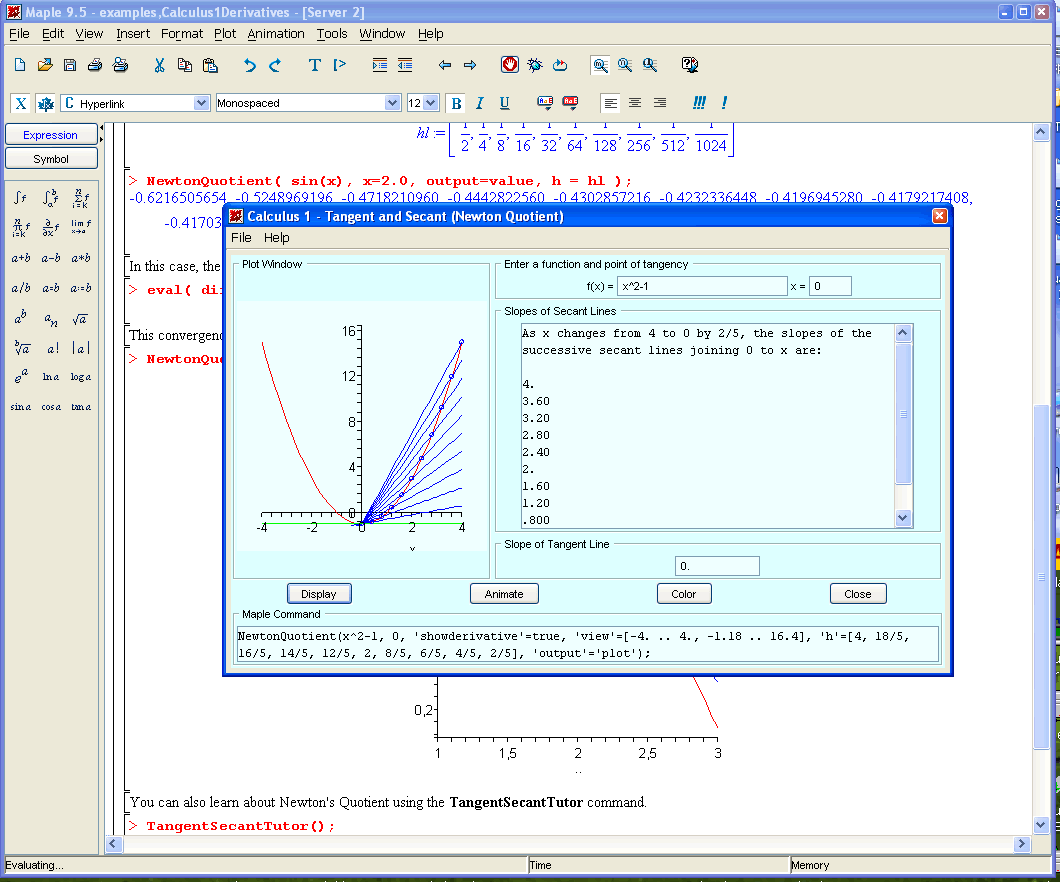Image resolution: width=1060 pixels, height=882 pixels.
Task: Toggle Bold formatting button
Action: click(456, 103)
